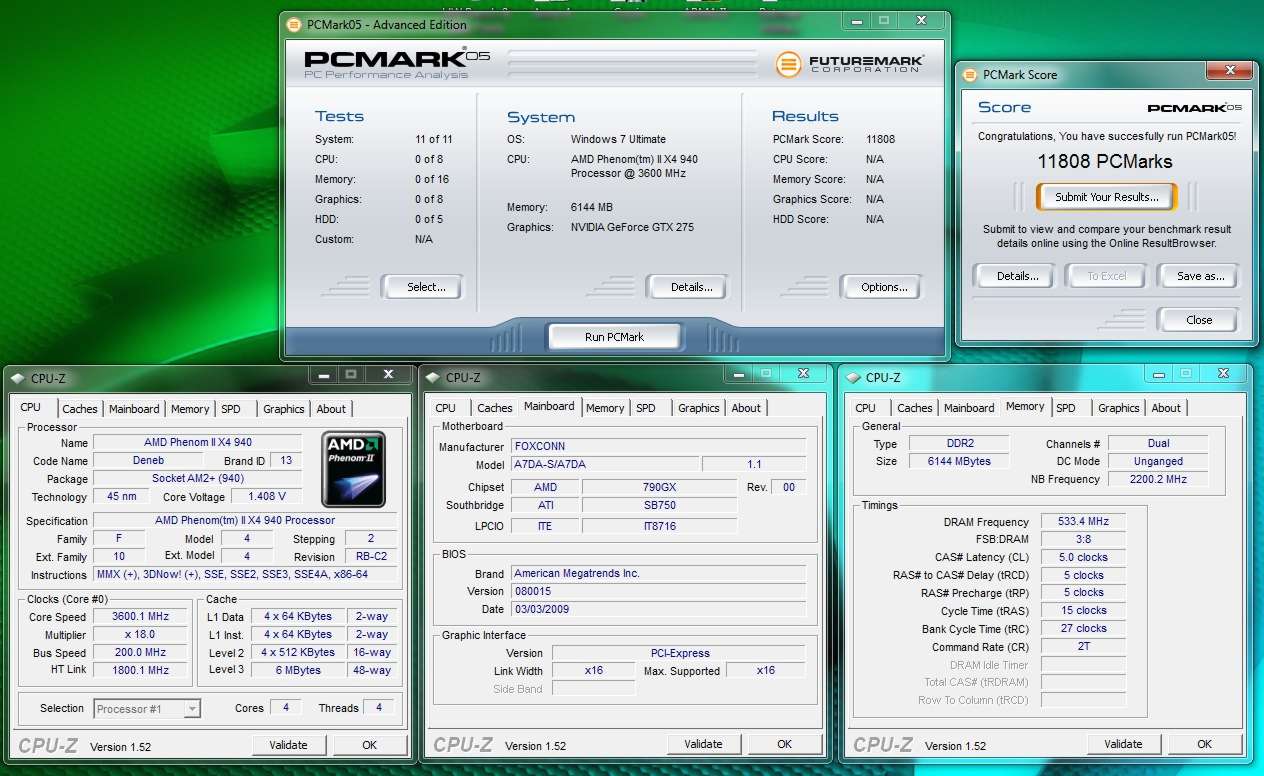
Task: Click OK in the Memory window
Action: point(1204,744)
